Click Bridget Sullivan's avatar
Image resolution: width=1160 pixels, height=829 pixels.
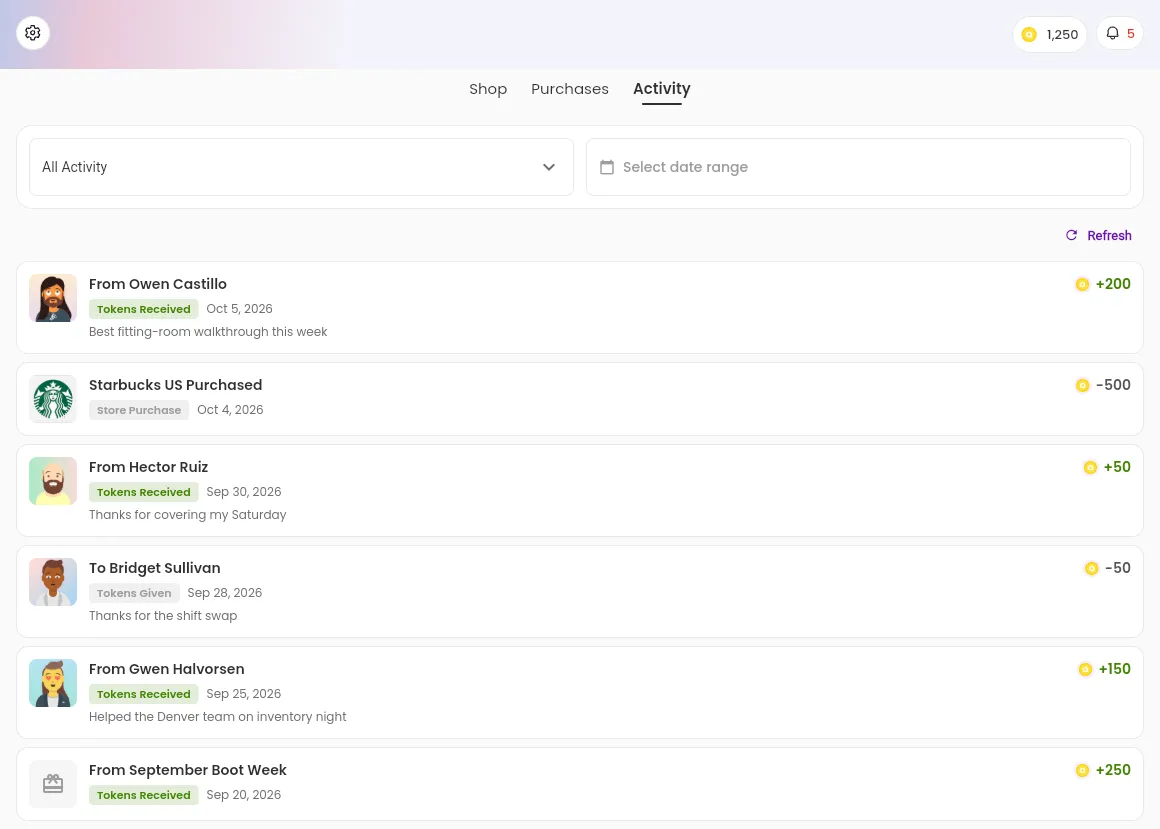click(53, 582)
